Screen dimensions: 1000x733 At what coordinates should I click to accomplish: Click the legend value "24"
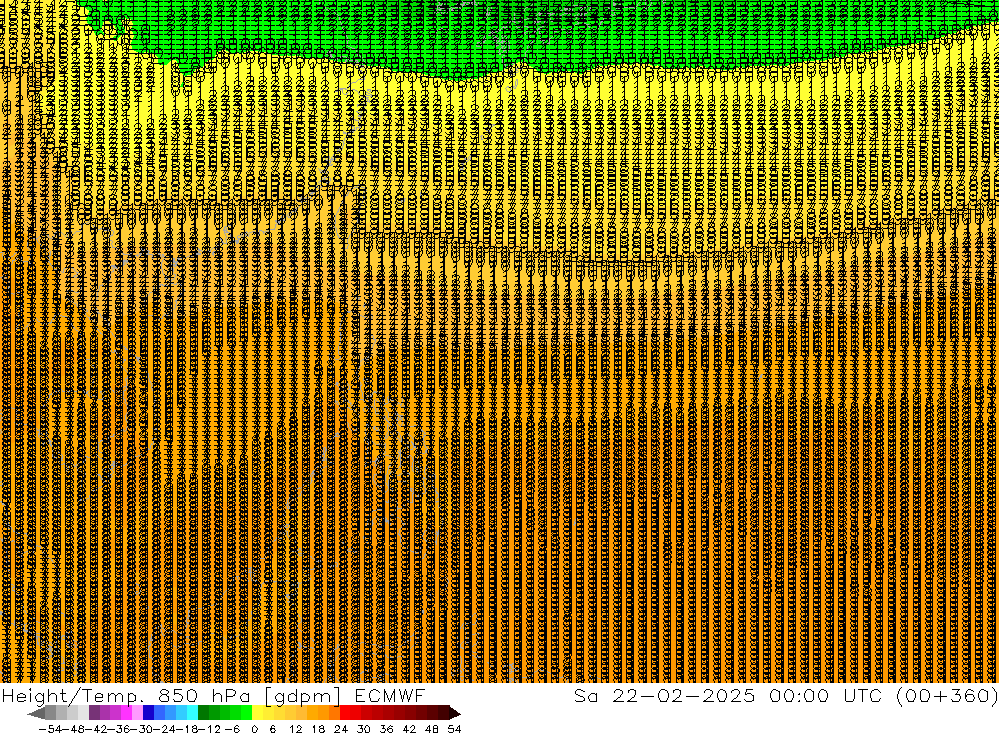(x=341, y=729)
